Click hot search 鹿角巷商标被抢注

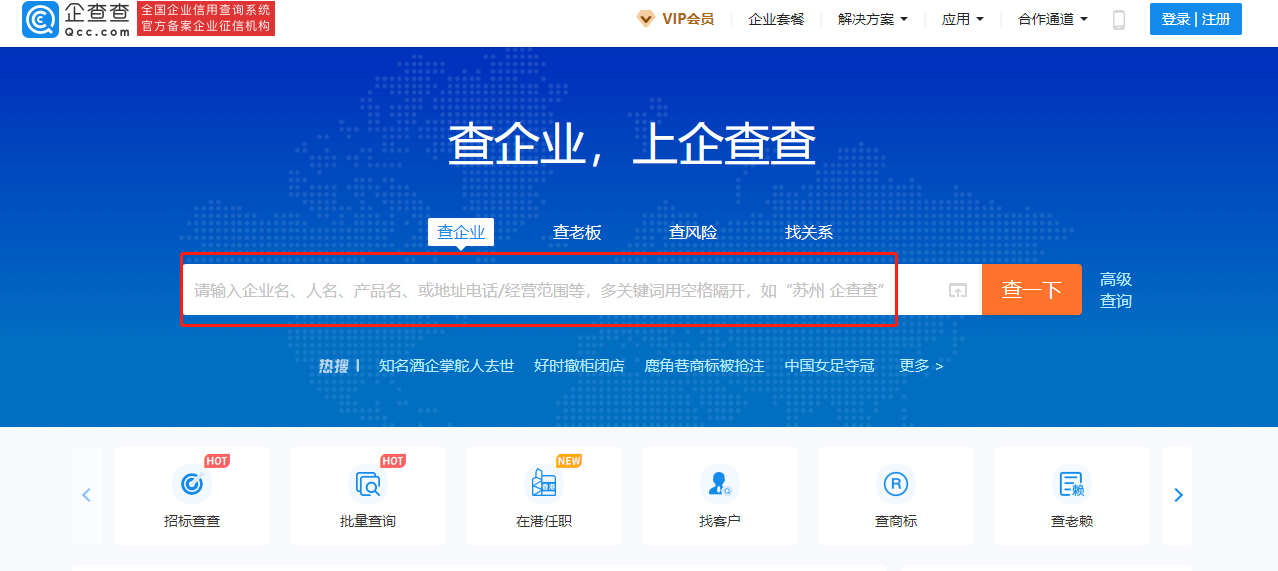(704, 366)
